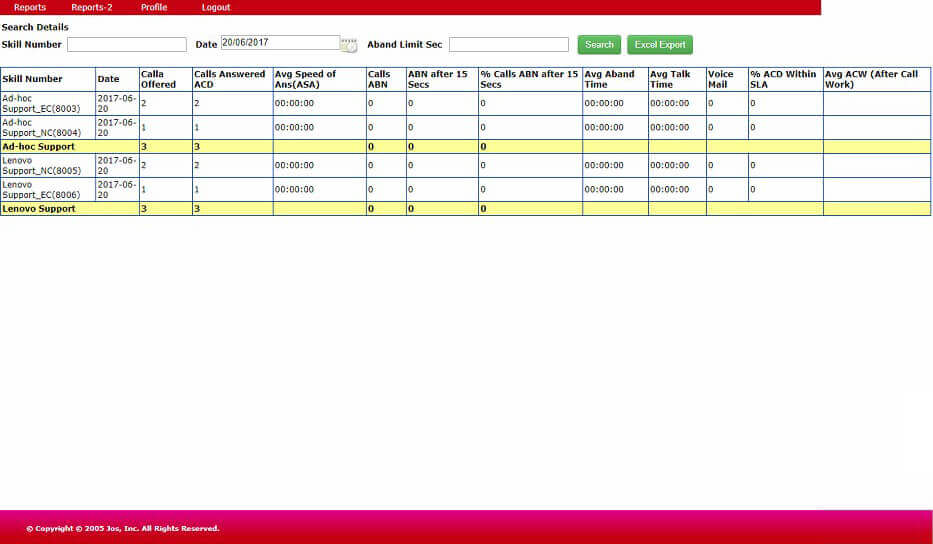Select the Skill Number column header
933x544 pixels.
(x=48, y=79)
